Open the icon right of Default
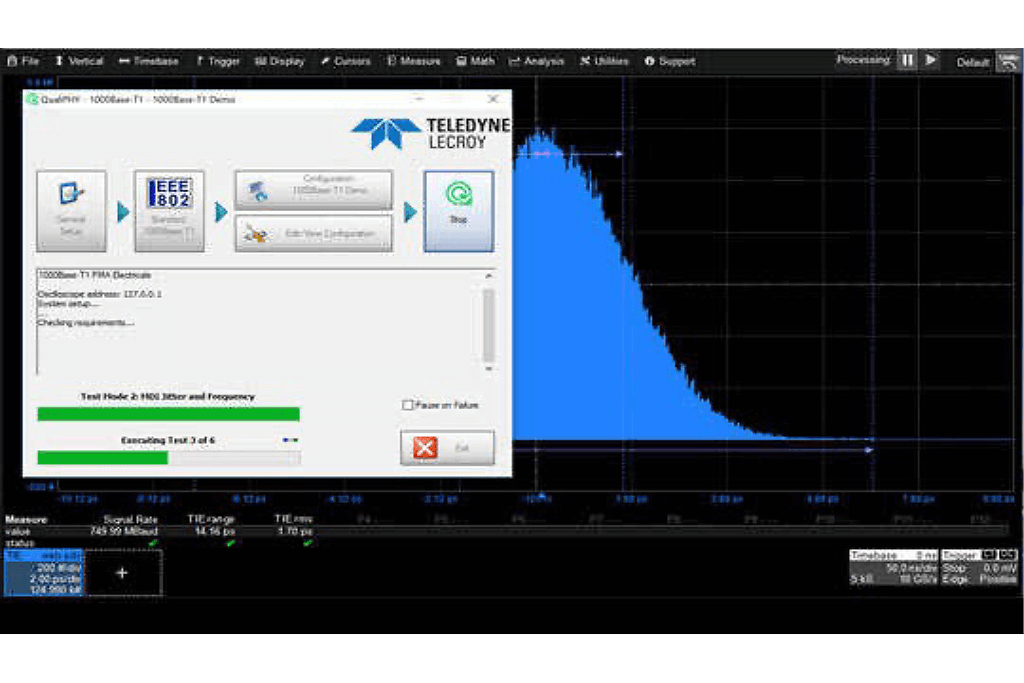Viewport: 1024px width, 683px height. [1005, 61]
